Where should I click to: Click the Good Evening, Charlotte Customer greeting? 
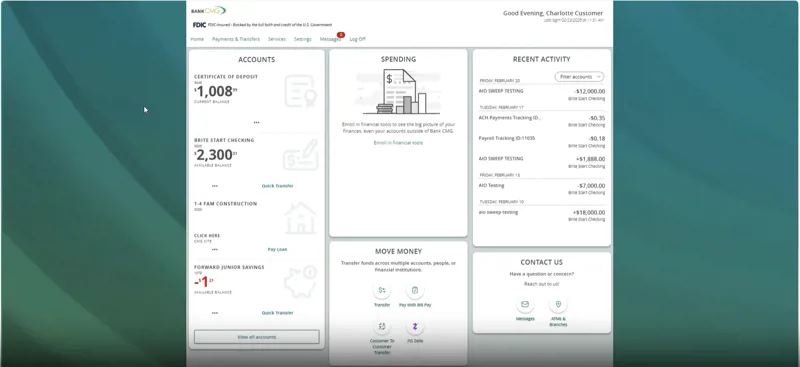(x=553, y=13)
